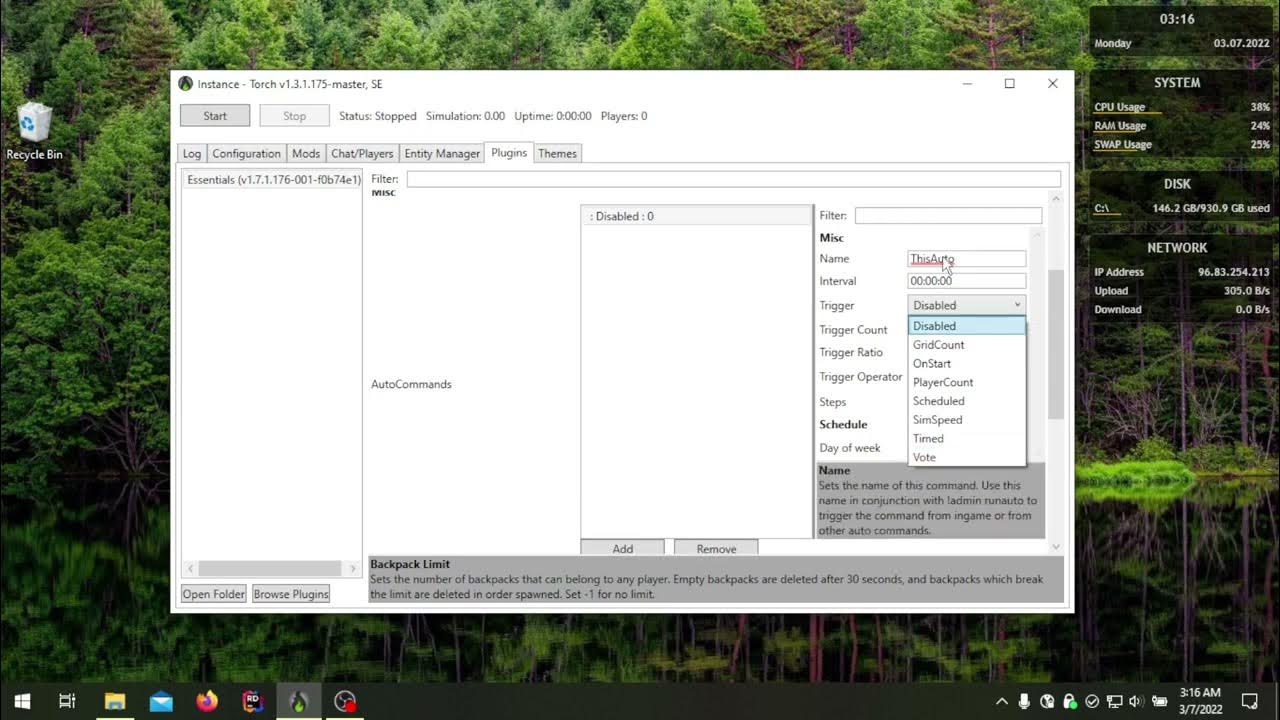
Task: Click Browse Plugins button
Action: (x=291, y=594)
